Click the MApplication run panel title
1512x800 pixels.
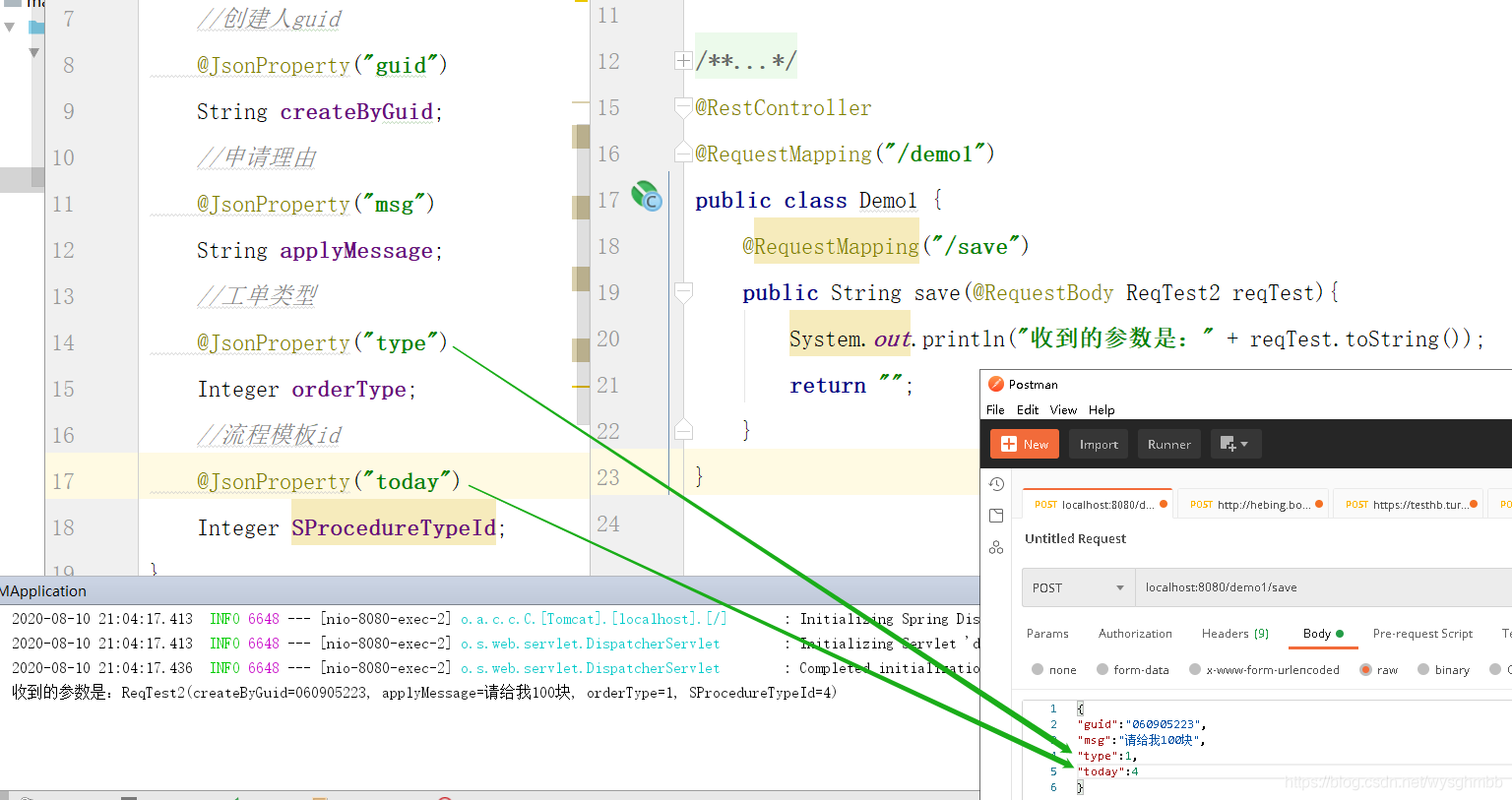click(43, 590)
